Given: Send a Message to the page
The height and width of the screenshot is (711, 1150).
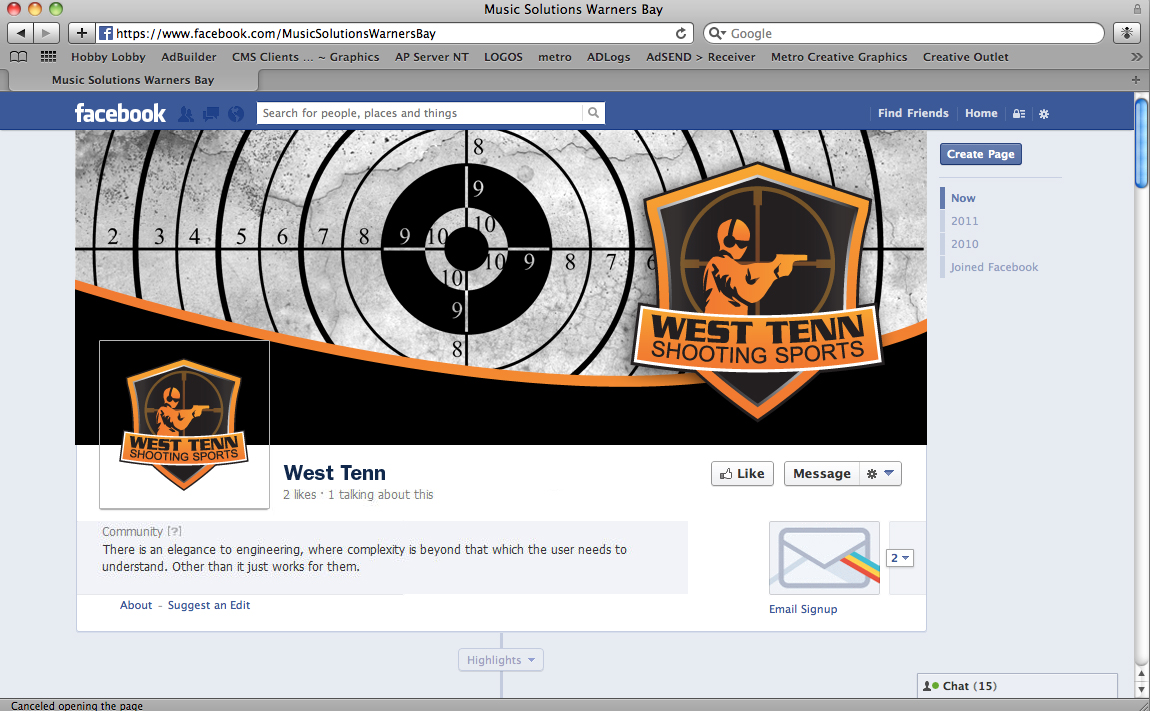Looking at the screenshot, I should [x=821, y=473].
